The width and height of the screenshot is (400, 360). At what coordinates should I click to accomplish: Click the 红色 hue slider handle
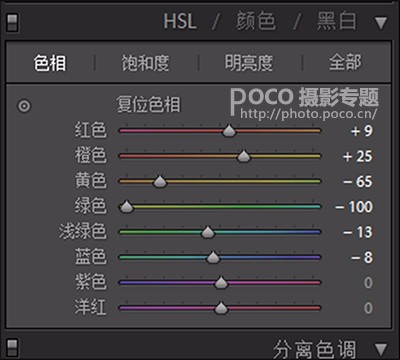point(229,131)
